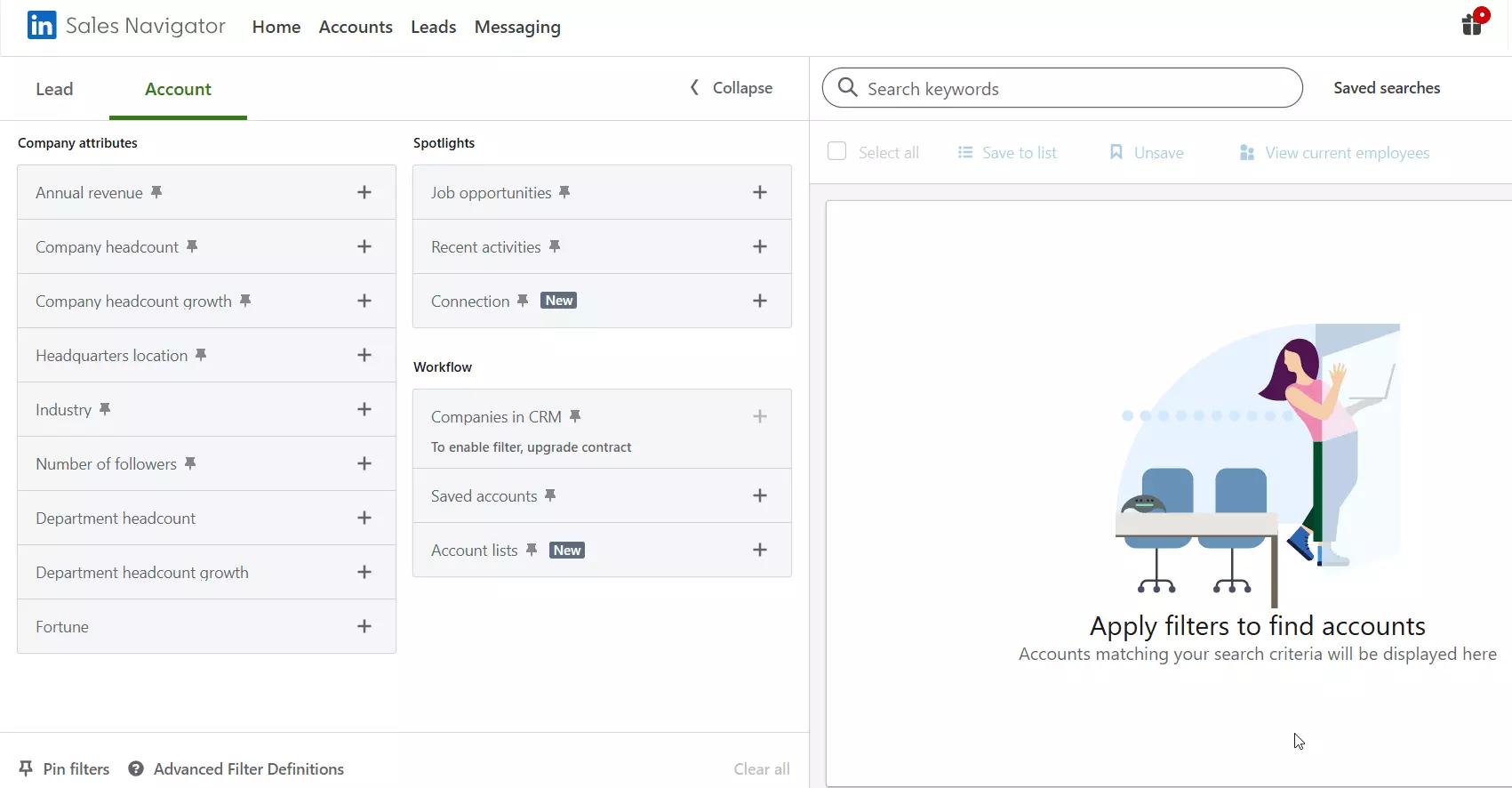Screen dimensions: 1512x788
Task: Tick the Select all checkbox
Action: pyautogui.click(x=836, y=151)
